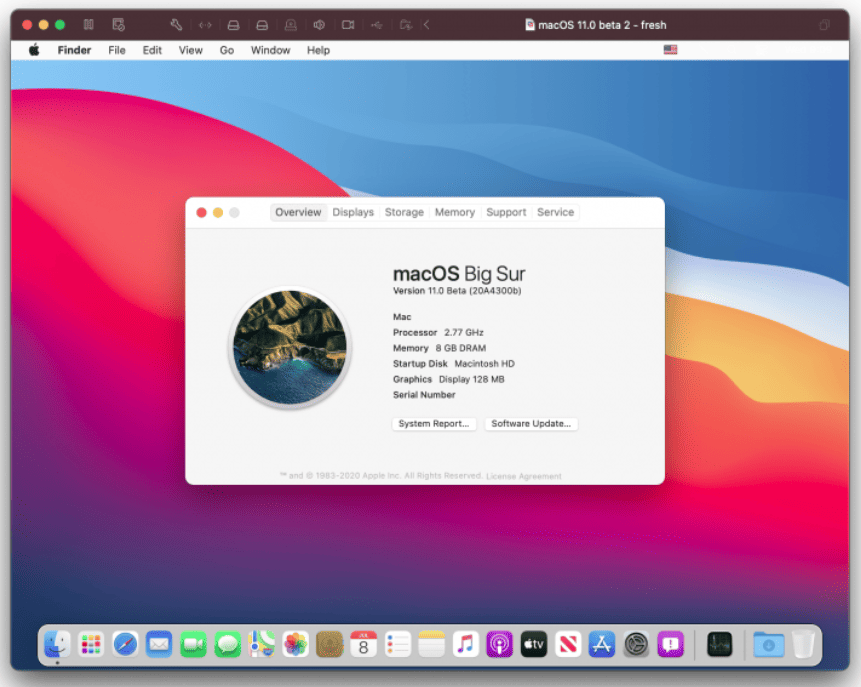
Task: Open FaceTime from the Dock
Action: coord(193,644)
